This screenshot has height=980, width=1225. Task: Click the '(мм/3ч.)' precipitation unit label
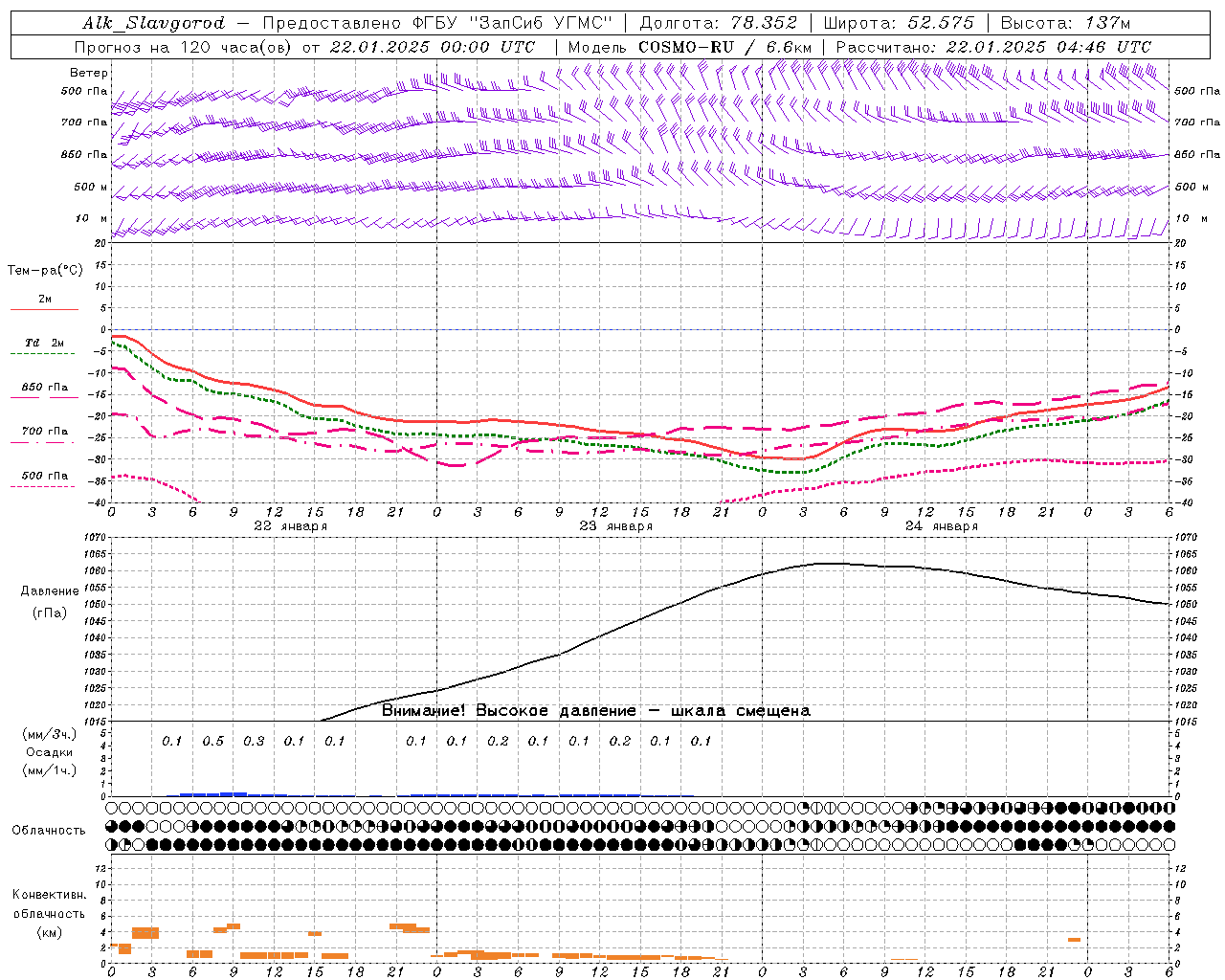(50, 734)
